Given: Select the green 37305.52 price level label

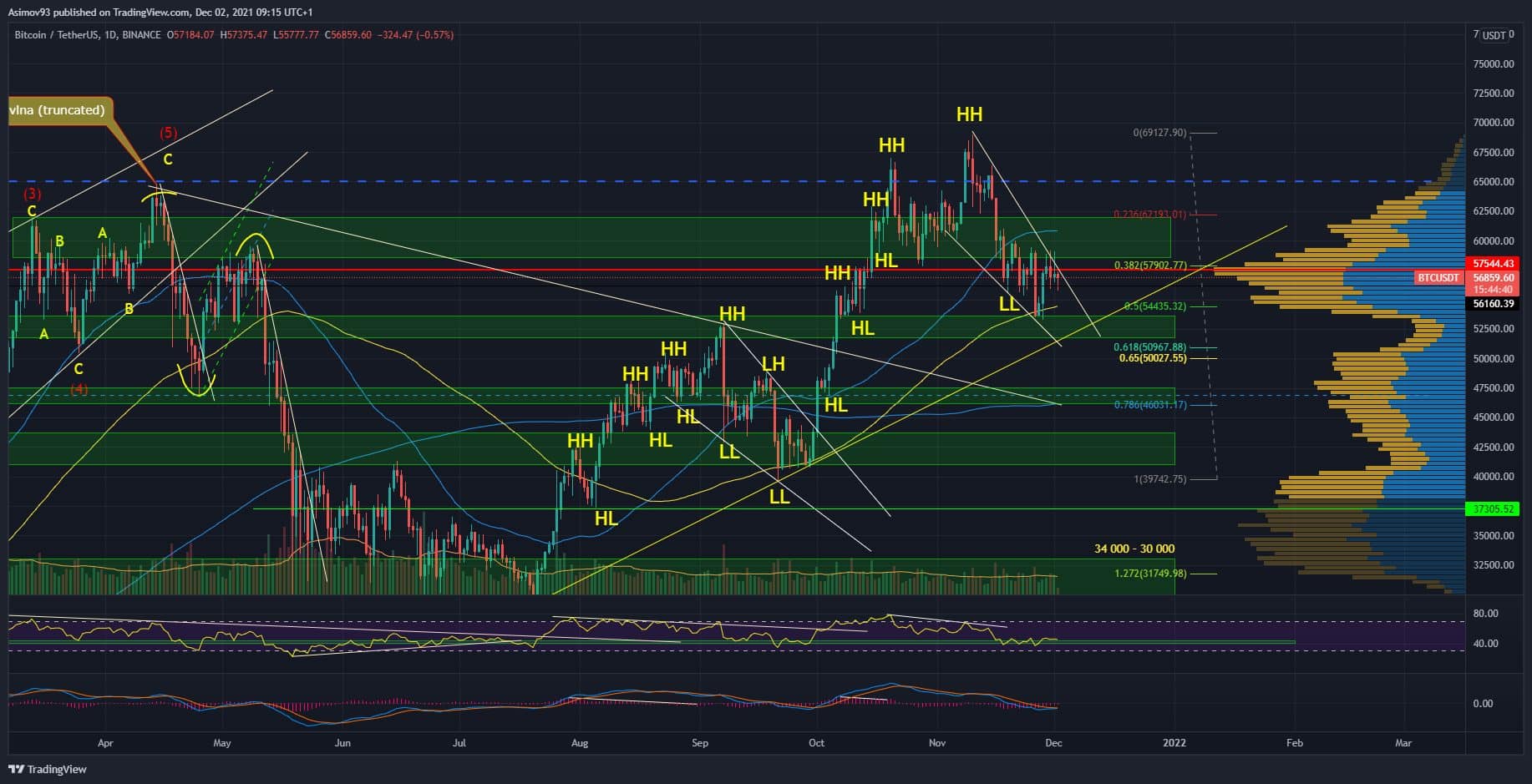Looking at the screenshot, I should 1494,508.
